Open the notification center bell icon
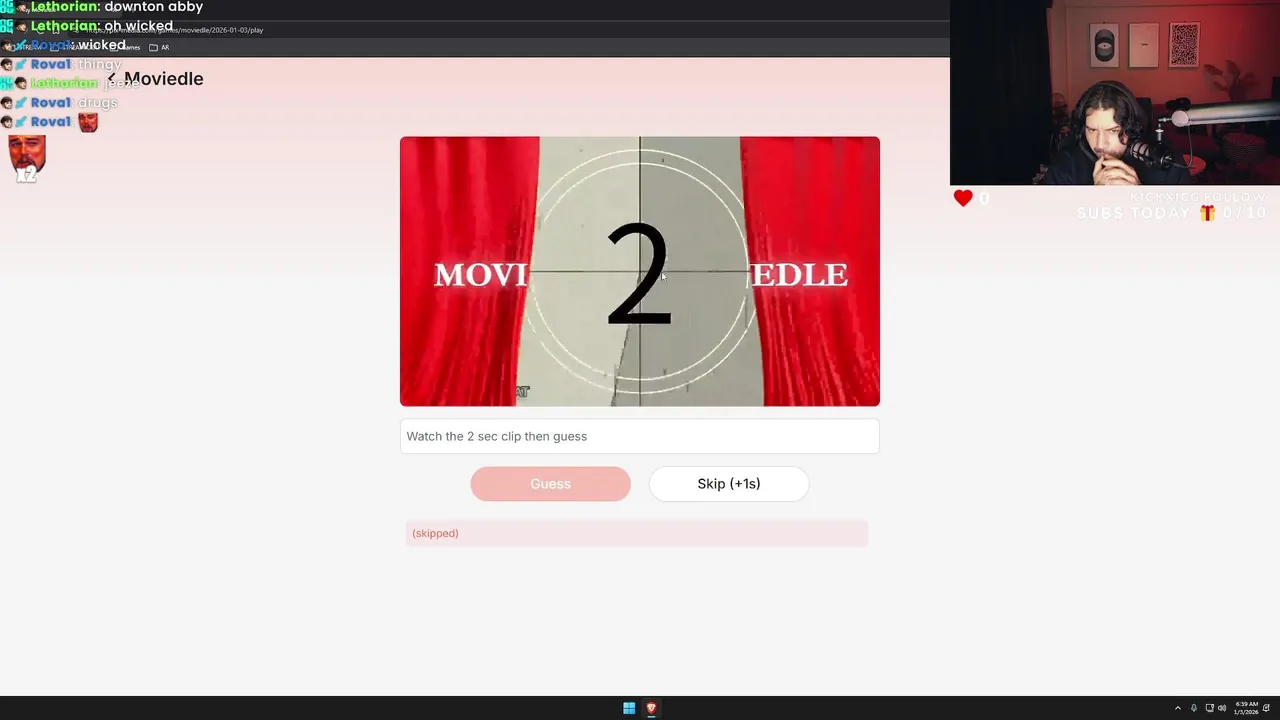The width and height of the screenshot is (1280, 720). coord(1266,708)
